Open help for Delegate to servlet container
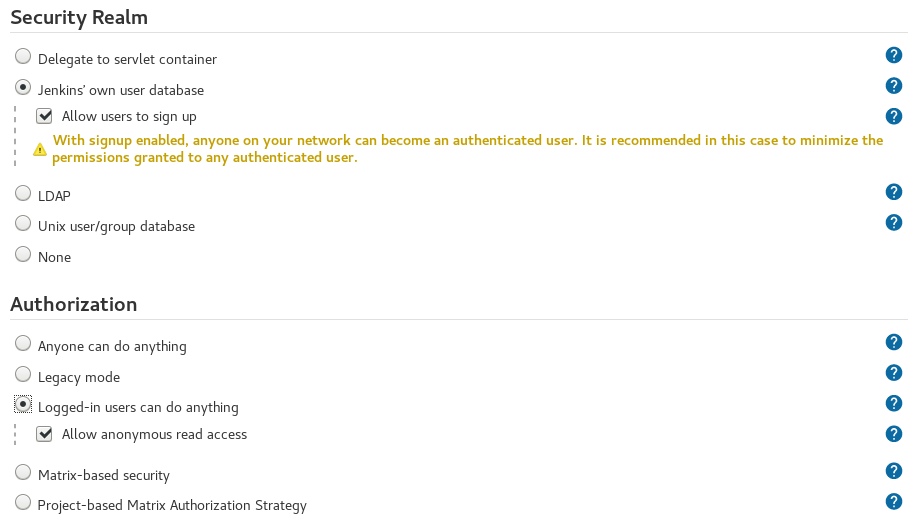 pos(894,55)
